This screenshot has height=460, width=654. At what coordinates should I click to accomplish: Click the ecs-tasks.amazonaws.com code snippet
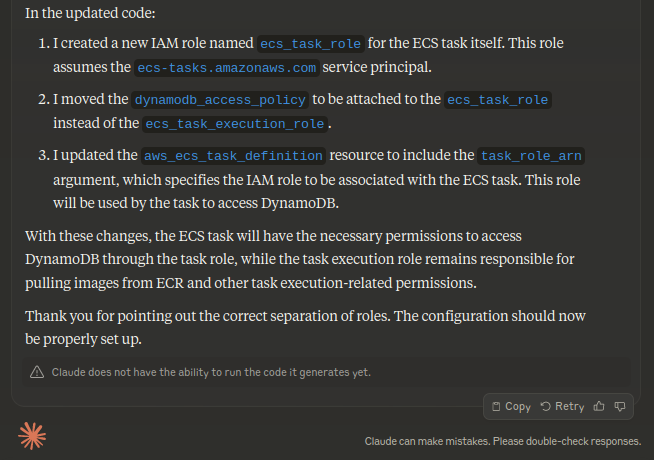[x=226, y=68]
